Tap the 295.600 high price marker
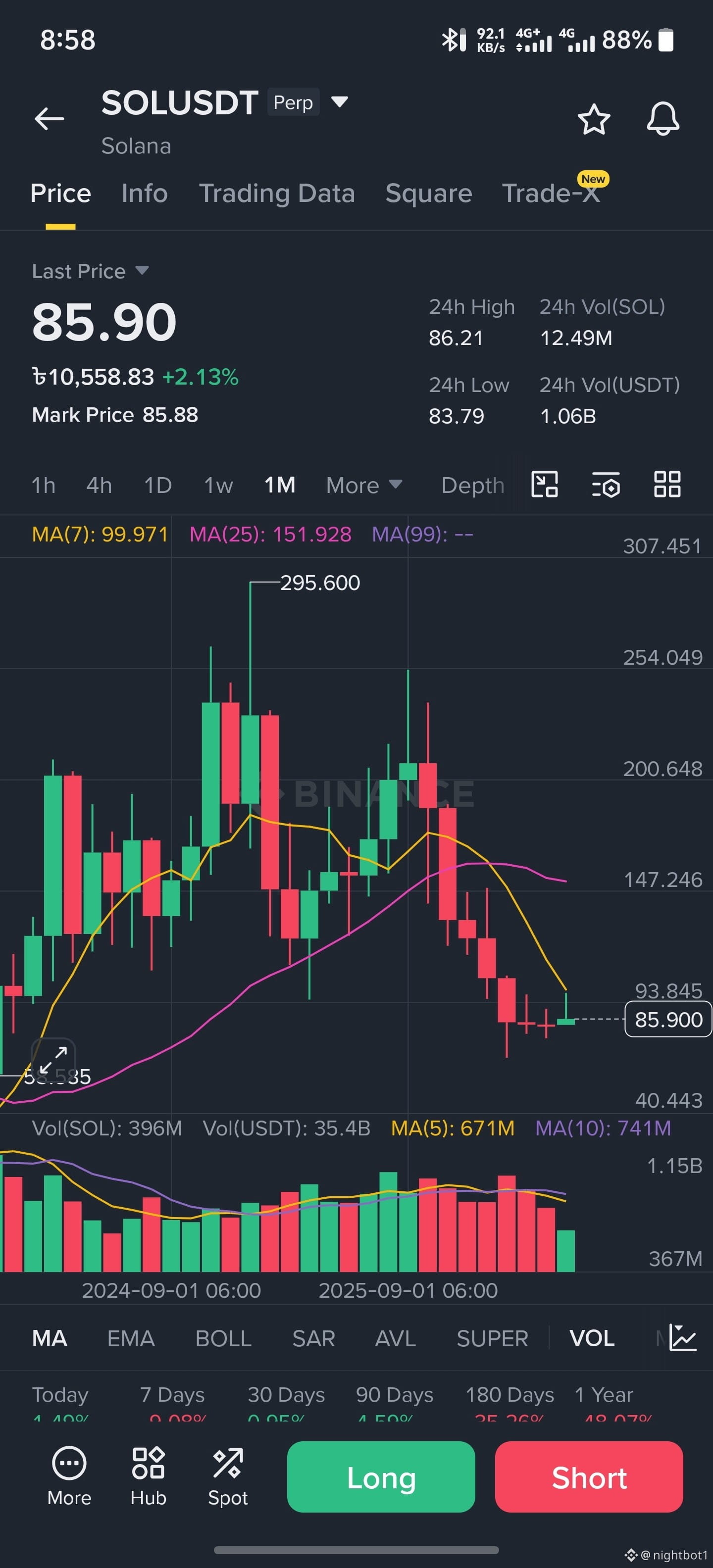 point(320,583)
